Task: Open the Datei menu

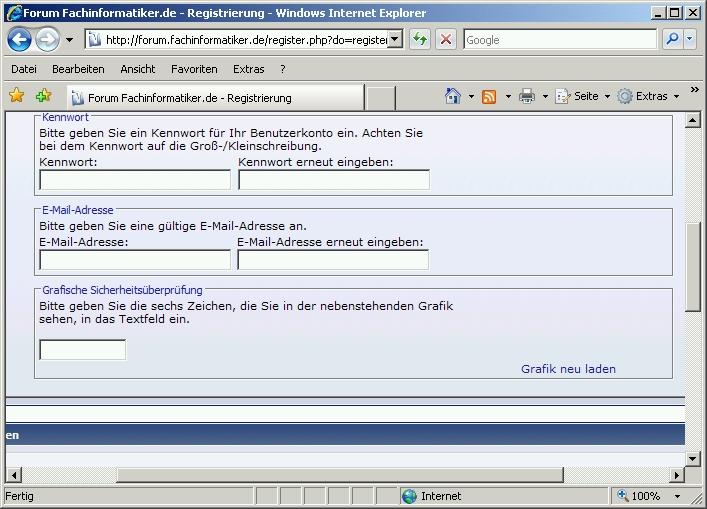Action: tap(24, 69)
